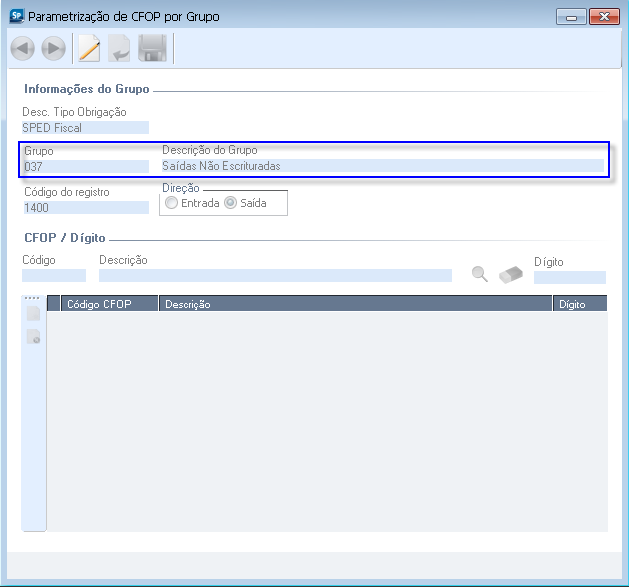Click the Código CFOP column header

(x=109, y=304)
